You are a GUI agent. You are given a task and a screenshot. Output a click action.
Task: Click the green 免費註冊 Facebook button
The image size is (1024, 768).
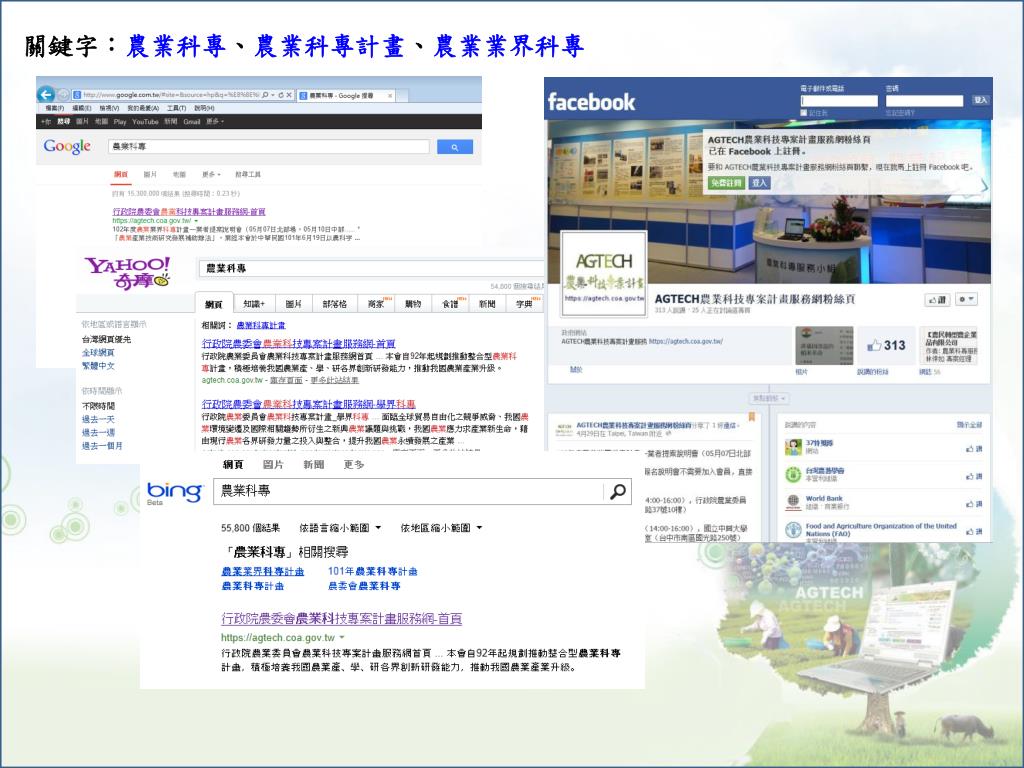pos(726,183)
